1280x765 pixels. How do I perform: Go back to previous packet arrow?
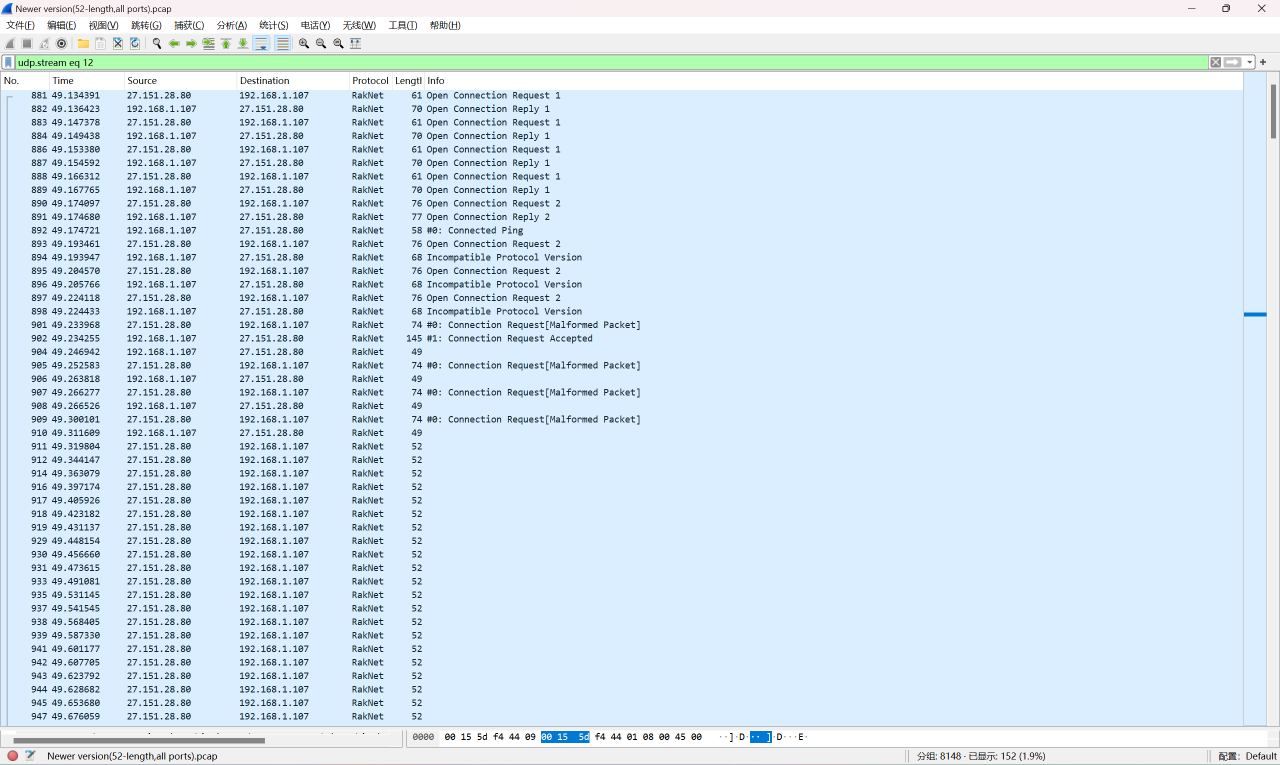pos(174,44)
